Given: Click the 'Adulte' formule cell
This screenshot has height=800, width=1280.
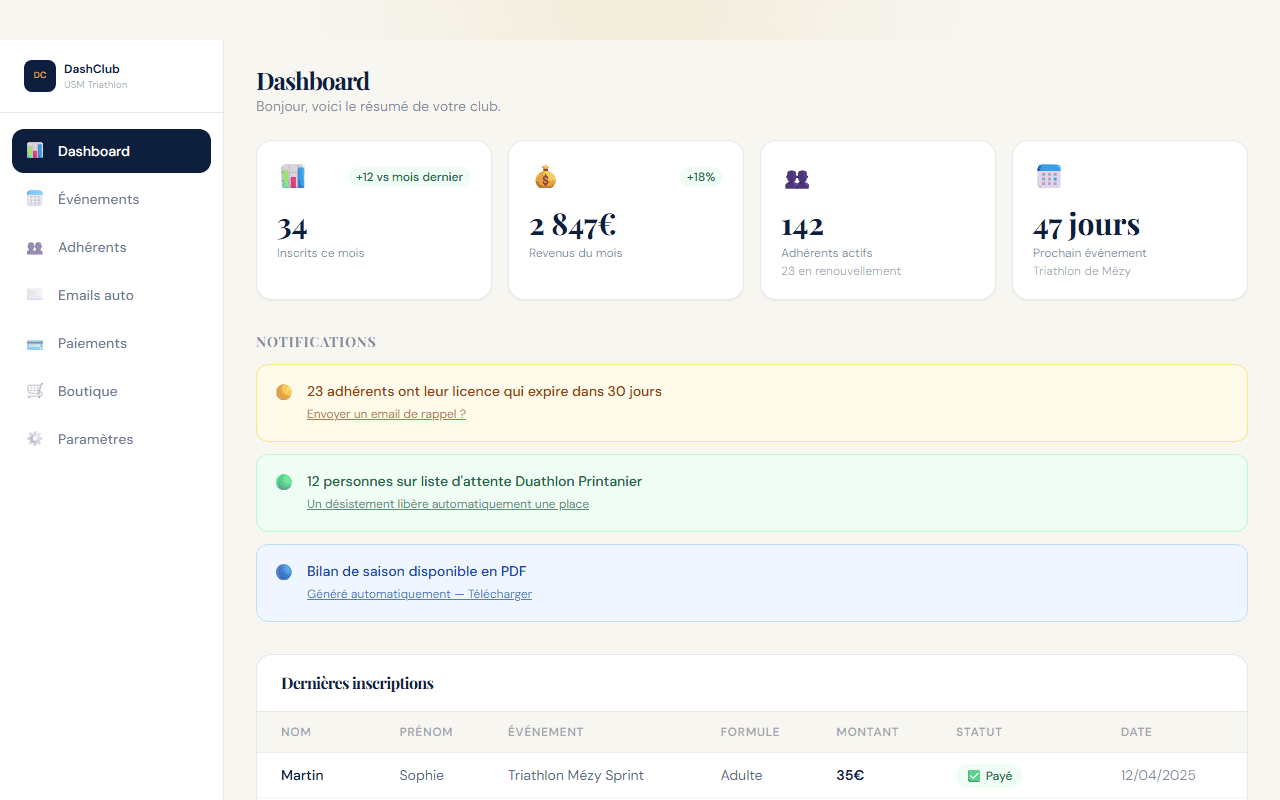Looking at the screenshot, I should pyautogui.click(x=742, y=775).
